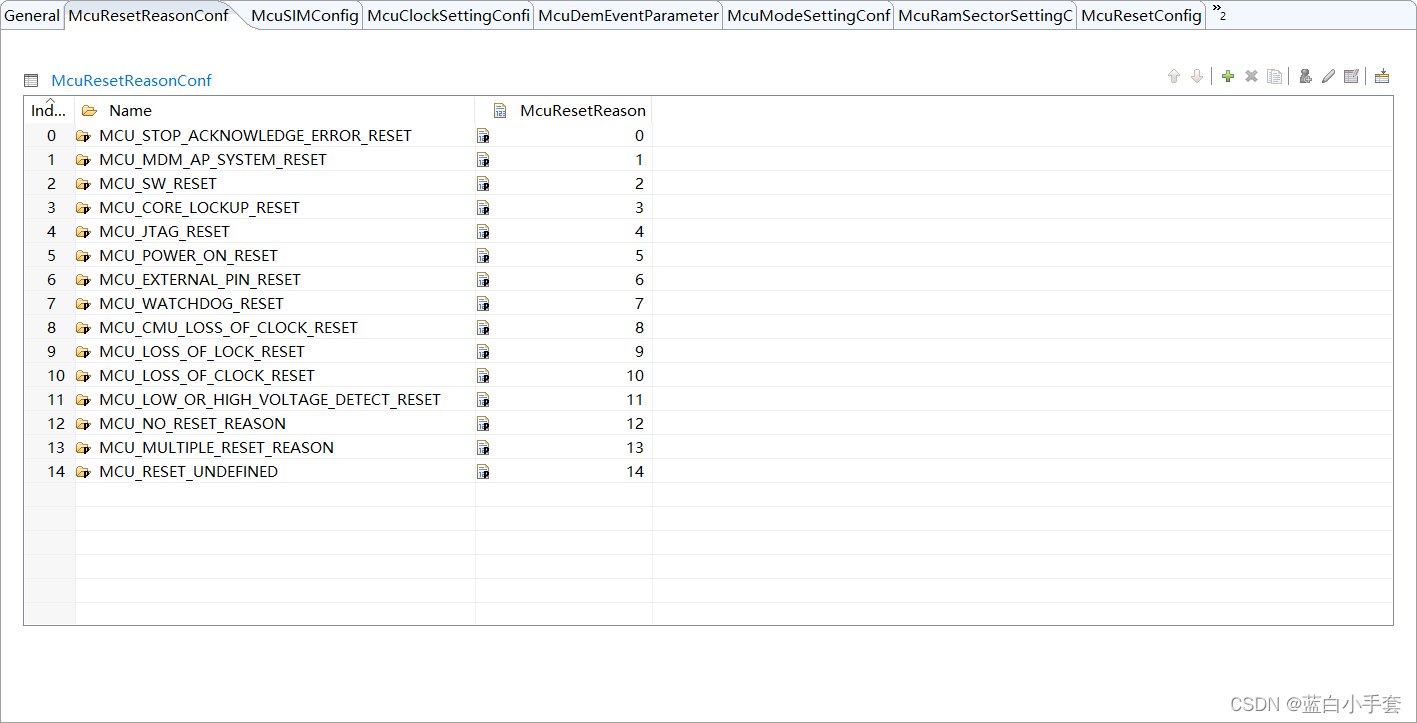Click the table with pencil icon
The height and width of the screenshot is (723, 1417).
(x=1351, y=76)
